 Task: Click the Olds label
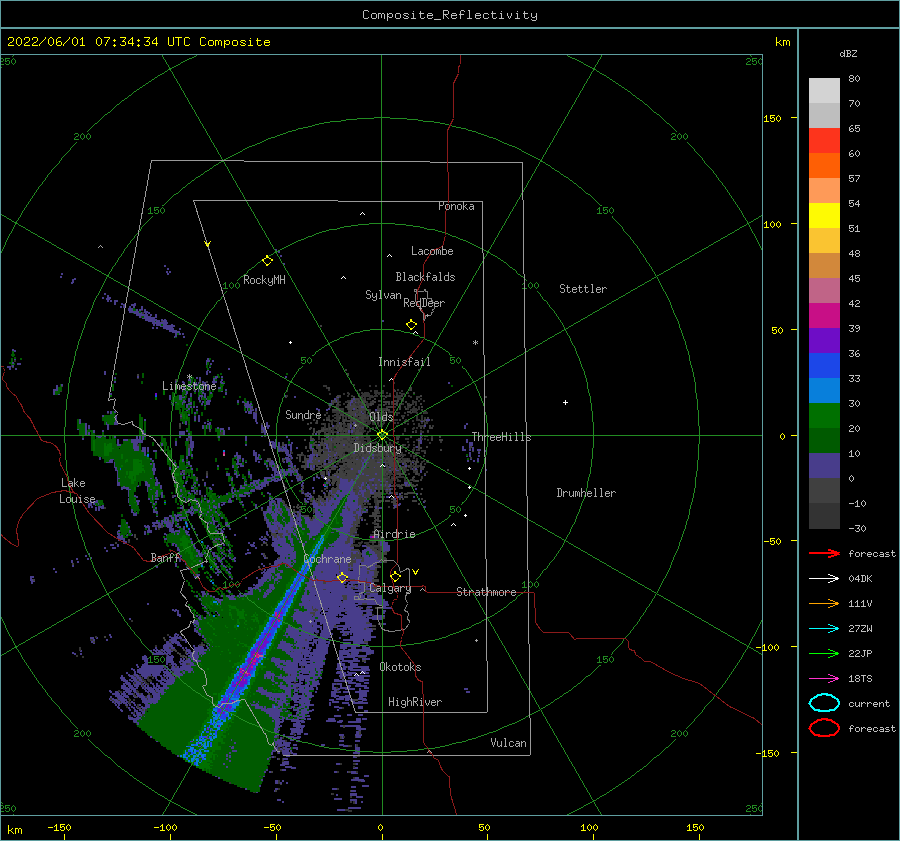point(381,417)
